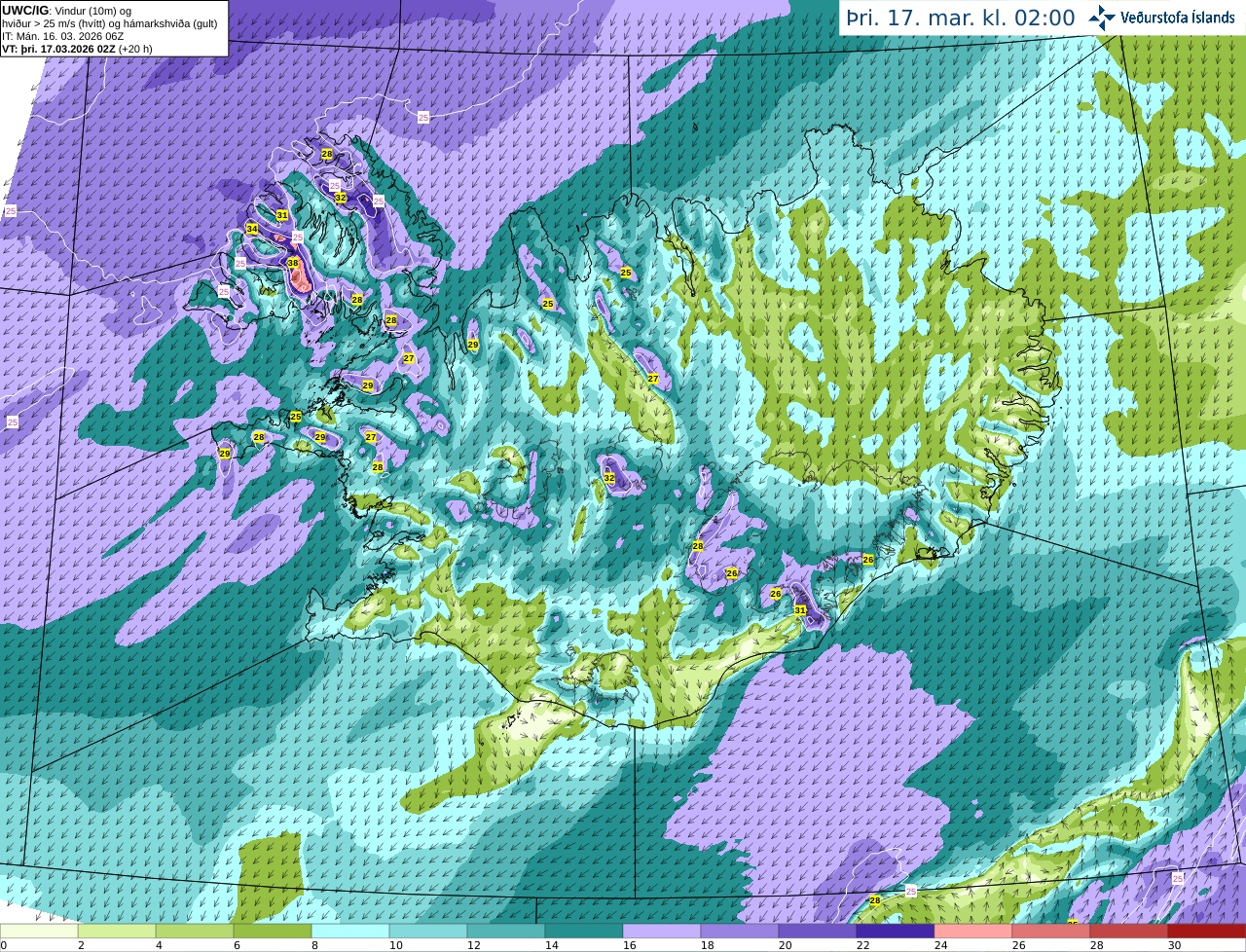
Task: Pick the 0–2 m/s pale yellow swatch
Action: tap(39, 932)
